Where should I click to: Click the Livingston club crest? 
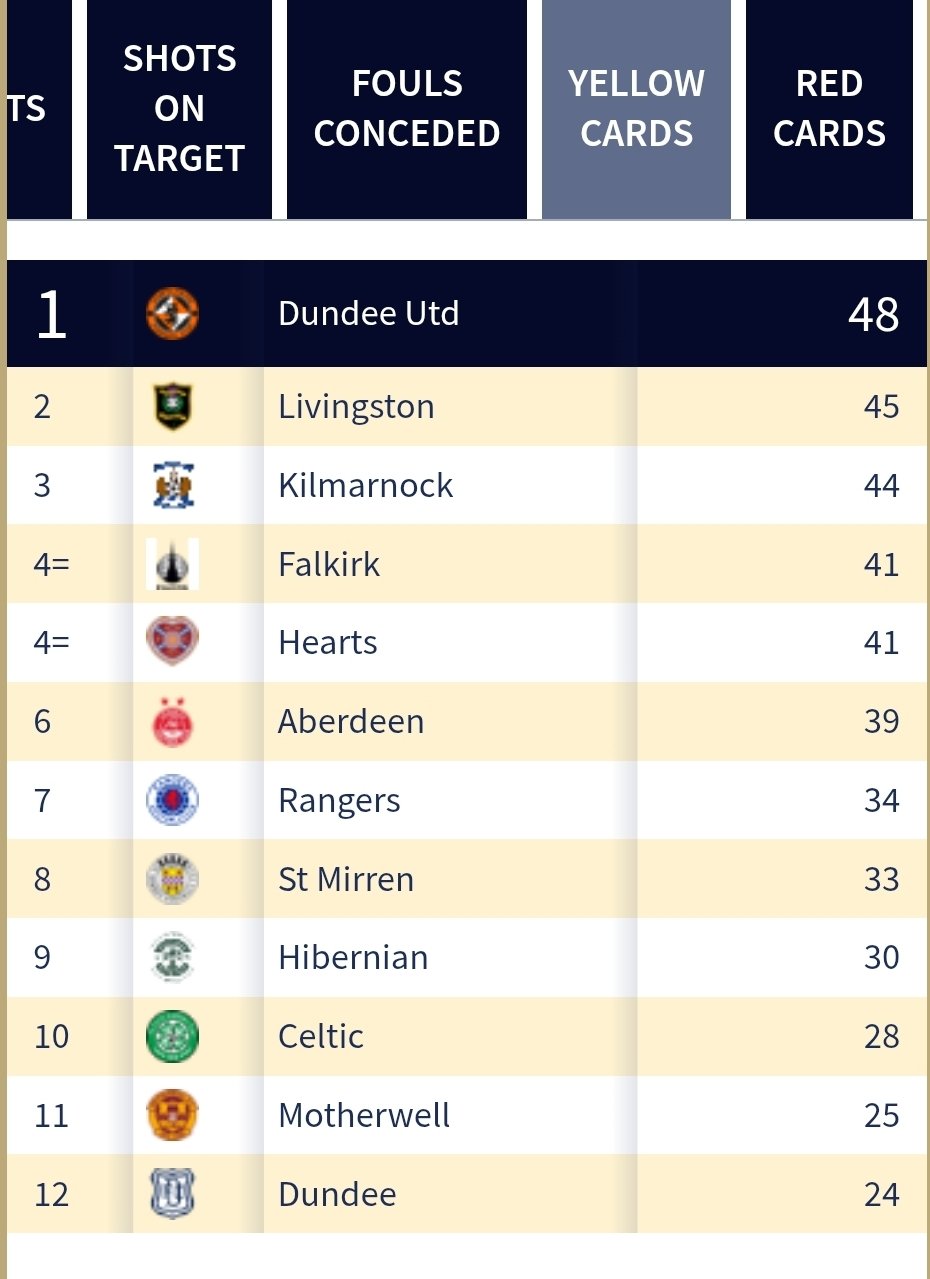pyautogui.click(x=172, y=406)
